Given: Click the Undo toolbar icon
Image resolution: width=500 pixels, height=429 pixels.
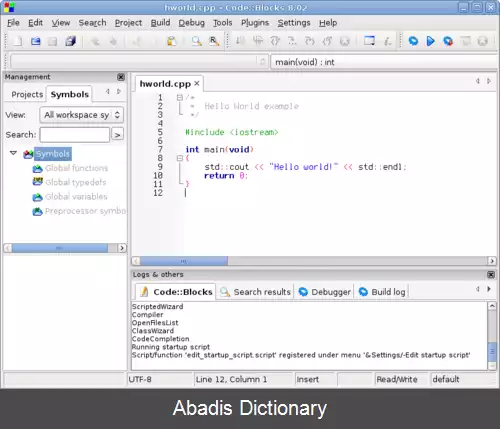Looking at the screenshot, I should tap(95, 41).
